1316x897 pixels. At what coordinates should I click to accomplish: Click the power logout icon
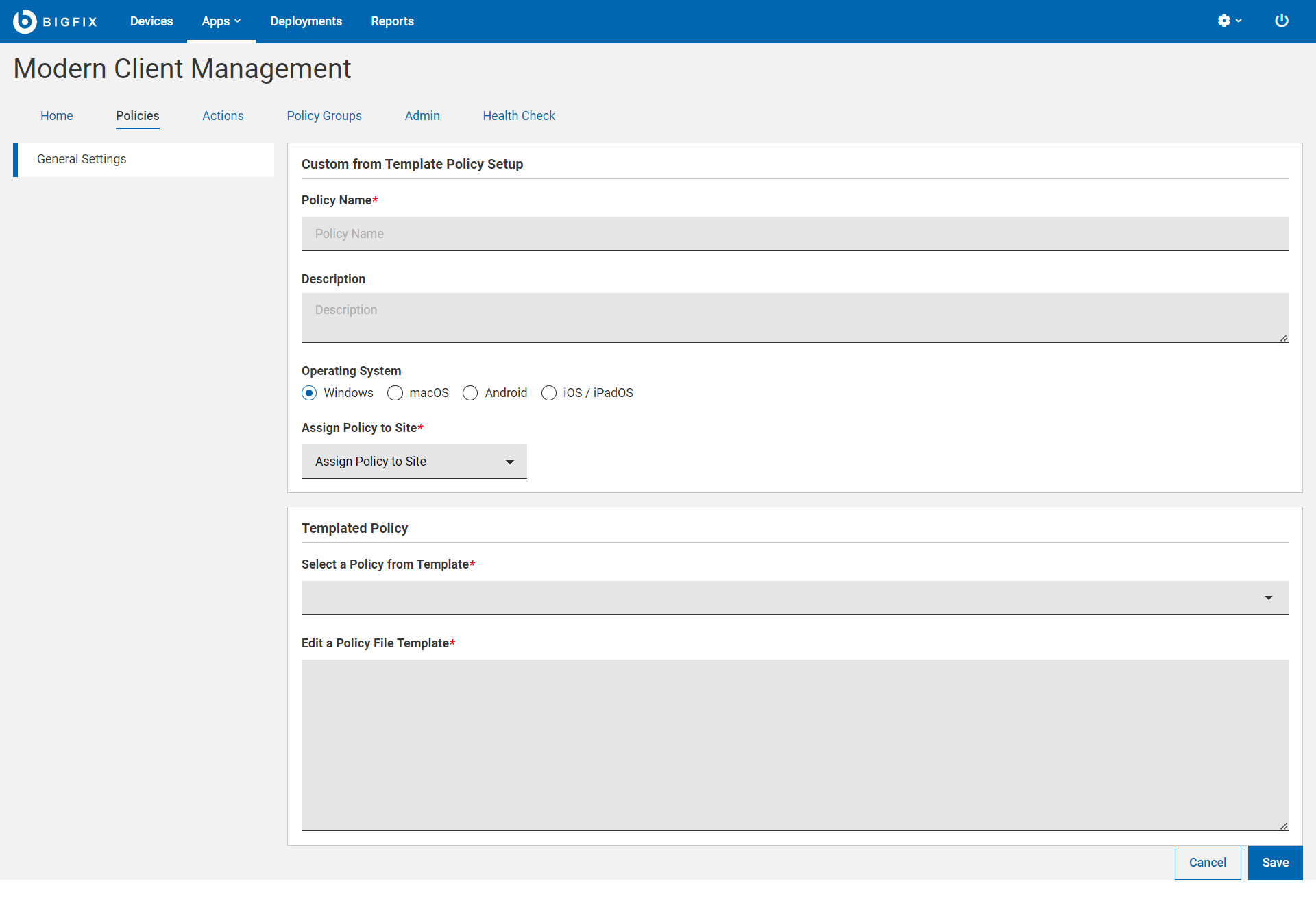point(1281,21)
